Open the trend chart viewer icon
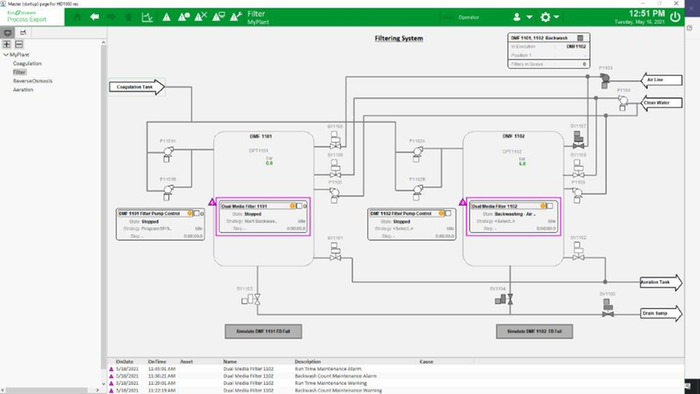700x394 pixels. click(x=147, y=17)
